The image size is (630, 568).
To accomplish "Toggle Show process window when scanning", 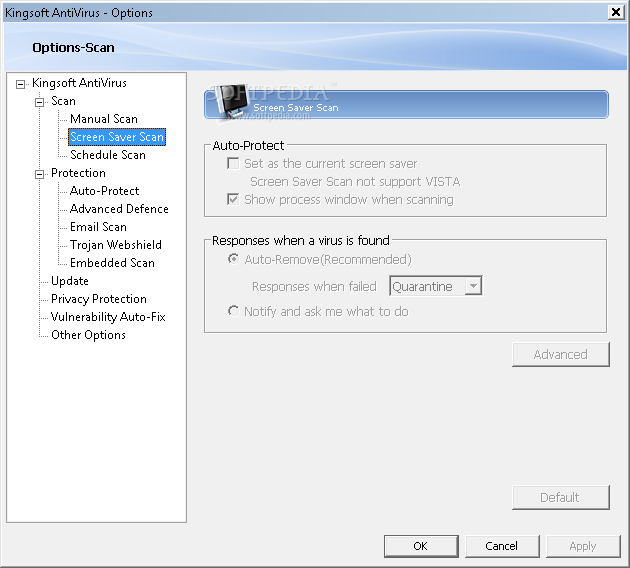I will [x=233, y=199].
